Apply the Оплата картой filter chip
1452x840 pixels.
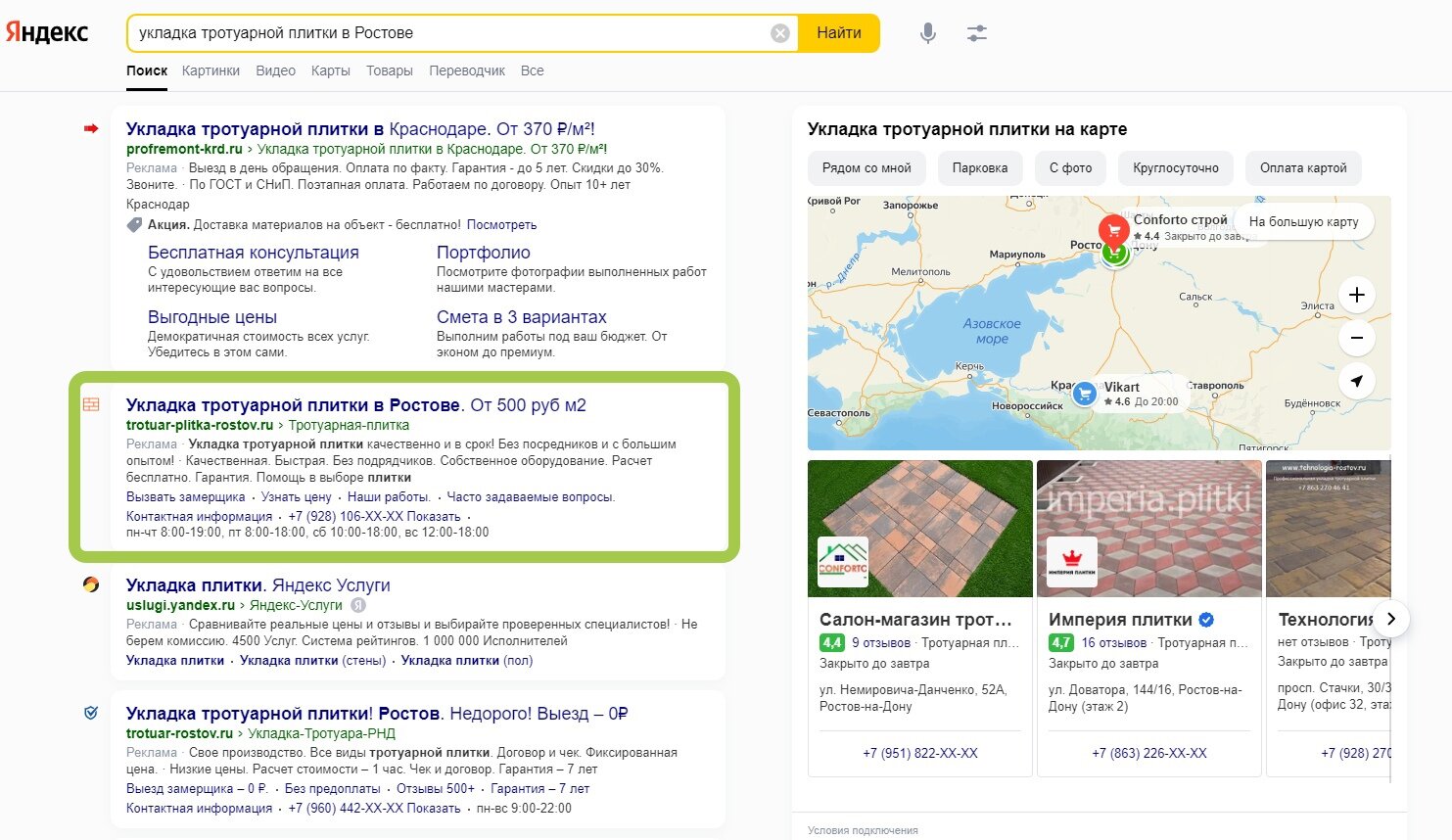click(x=1303, y=168)
